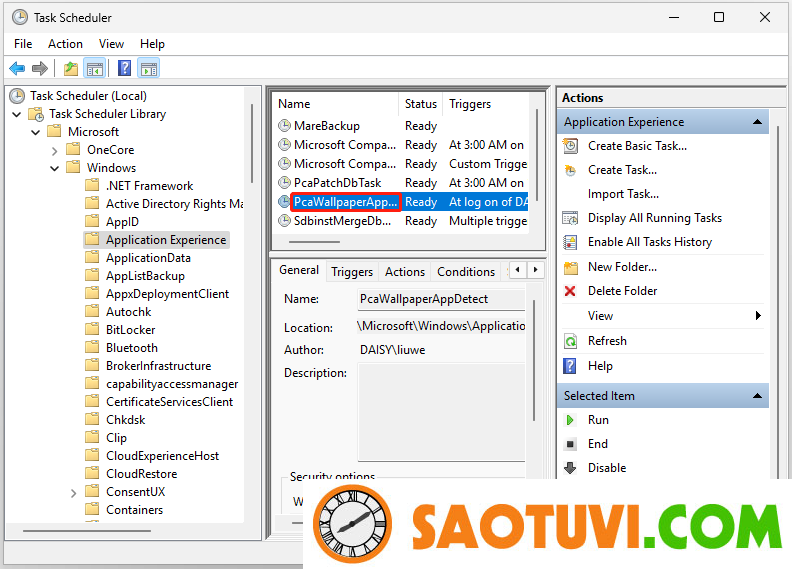Click the tree pane horizontal scrollbar
Image resolution: width=792 pixels, height=569 pixels.
coord(87,531)
